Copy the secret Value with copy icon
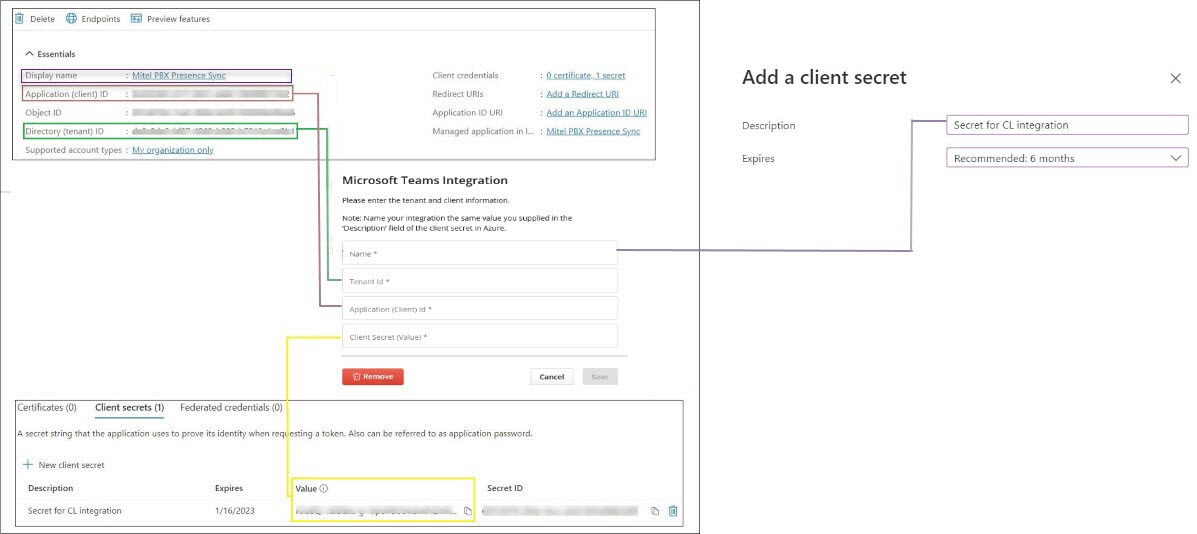Viewport: 1197px width, 534px height. [468, 510]
